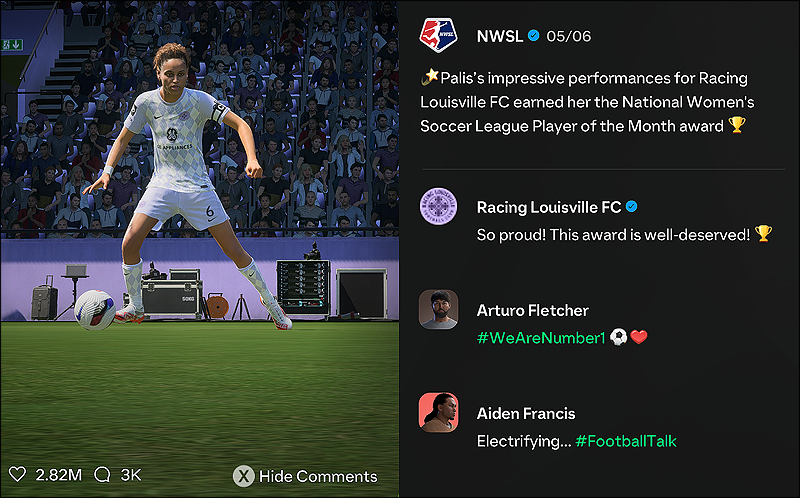Image resolution: width=800 pixels, height=498 pixels.
Task: Open the #FootballTalk hashtag
Action: pyautogui.click(x=626, y=441)
